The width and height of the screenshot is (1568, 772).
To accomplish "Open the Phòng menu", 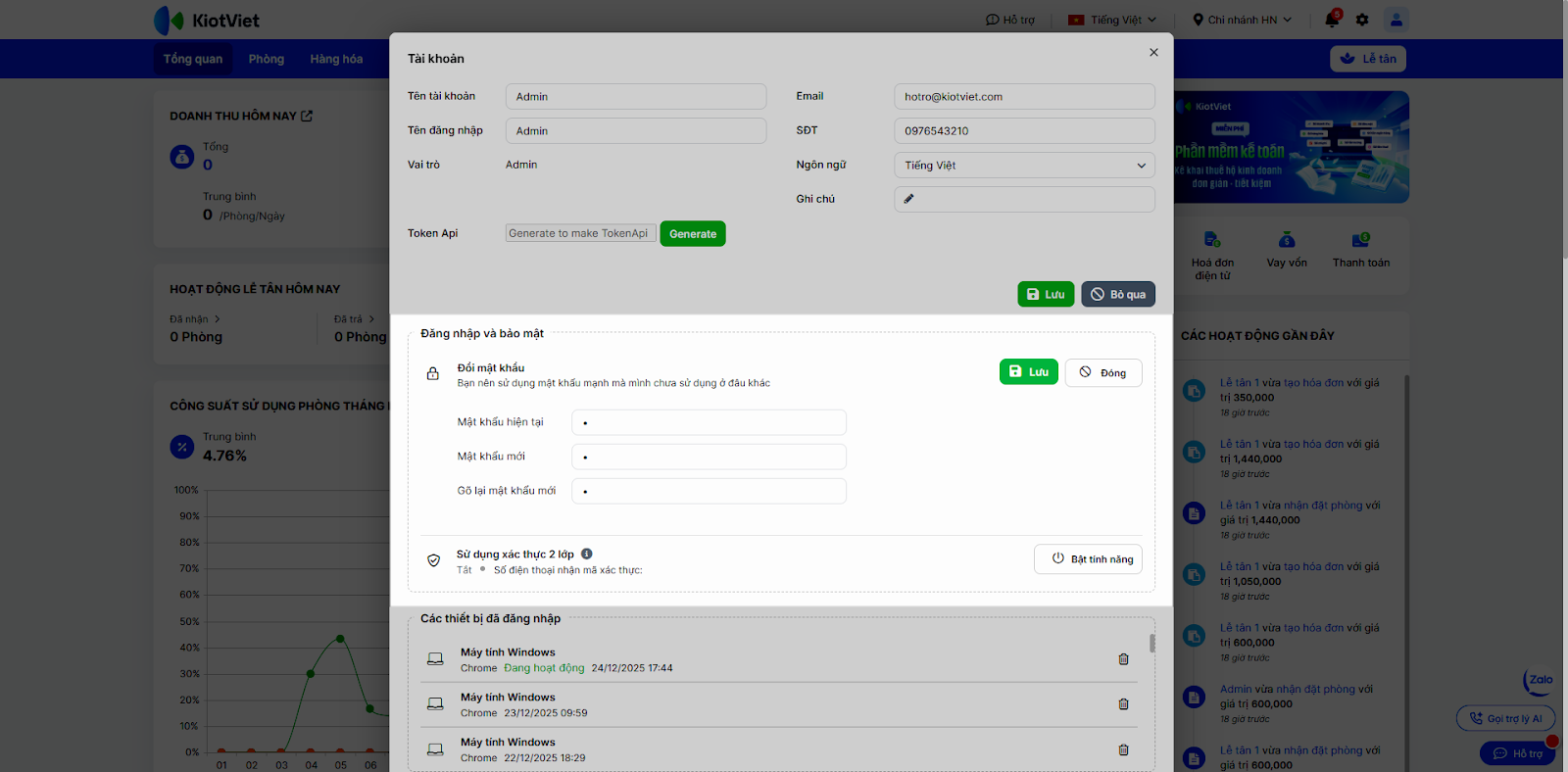I will click(x=267, y=59).
